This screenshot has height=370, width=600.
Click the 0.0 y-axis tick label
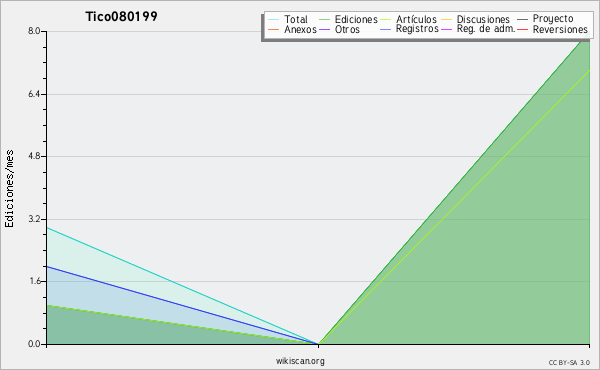(x=34, y=344)
